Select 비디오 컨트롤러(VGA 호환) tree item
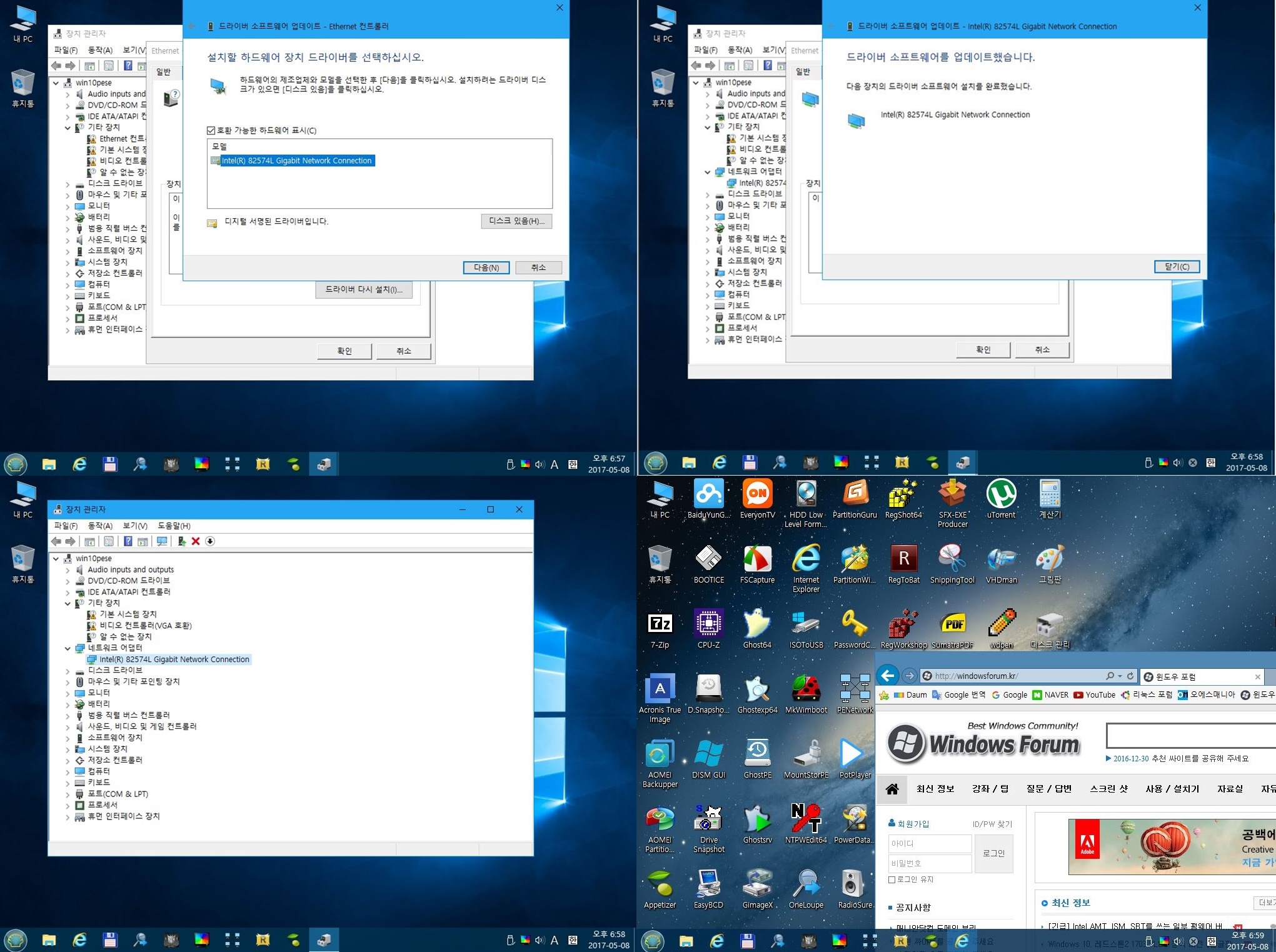 pyautogui.click(x=145, y=626)
